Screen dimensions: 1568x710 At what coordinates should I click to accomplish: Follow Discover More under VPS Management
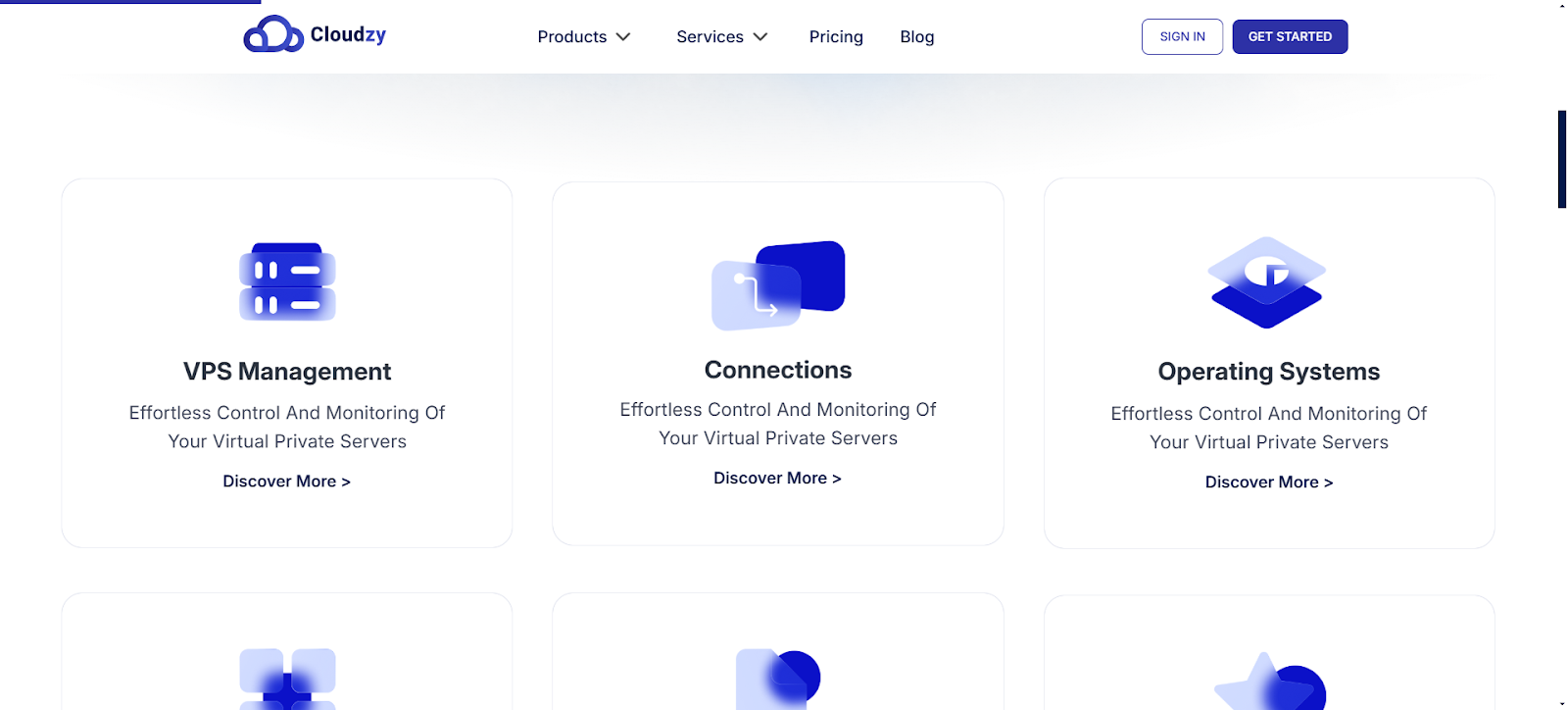[286, 482]
